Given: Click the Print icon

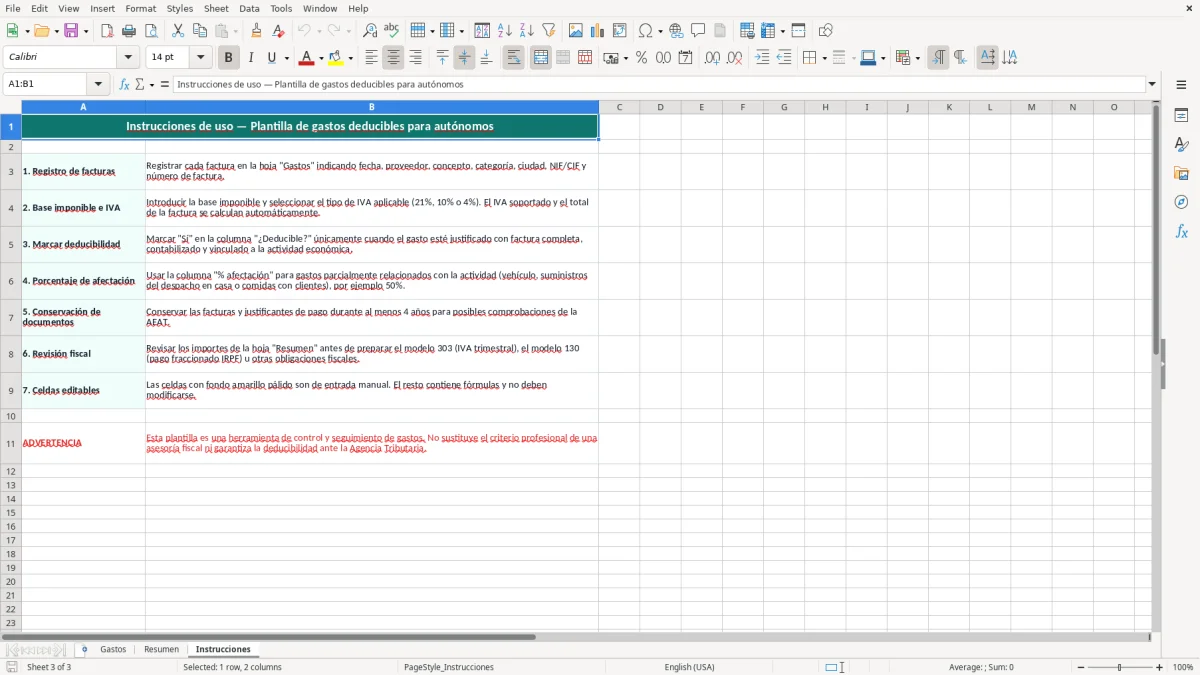Looking at the screenshot, I should (x=129, y=31).
